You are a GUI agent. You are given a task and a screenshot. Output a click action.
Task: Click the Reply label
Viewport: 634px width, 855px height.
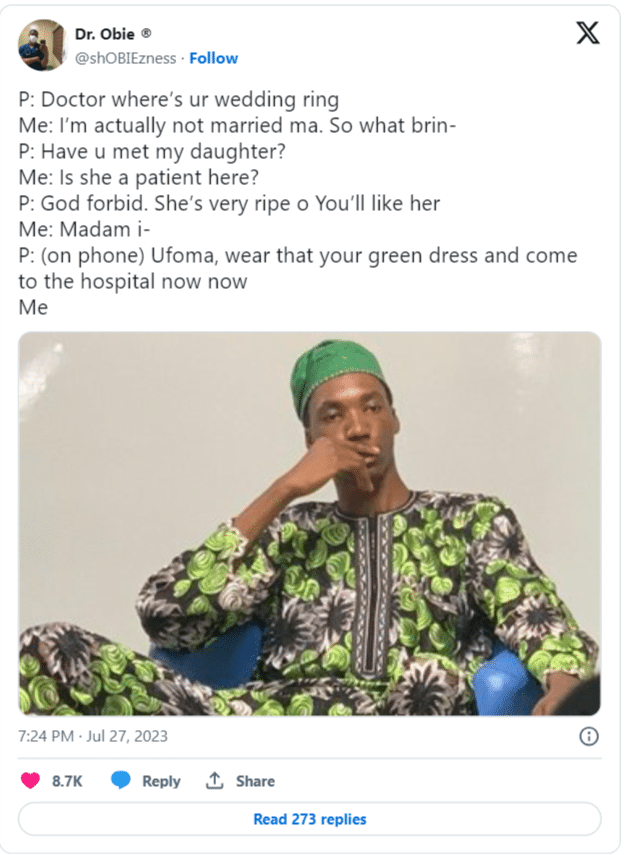point(161,781)
